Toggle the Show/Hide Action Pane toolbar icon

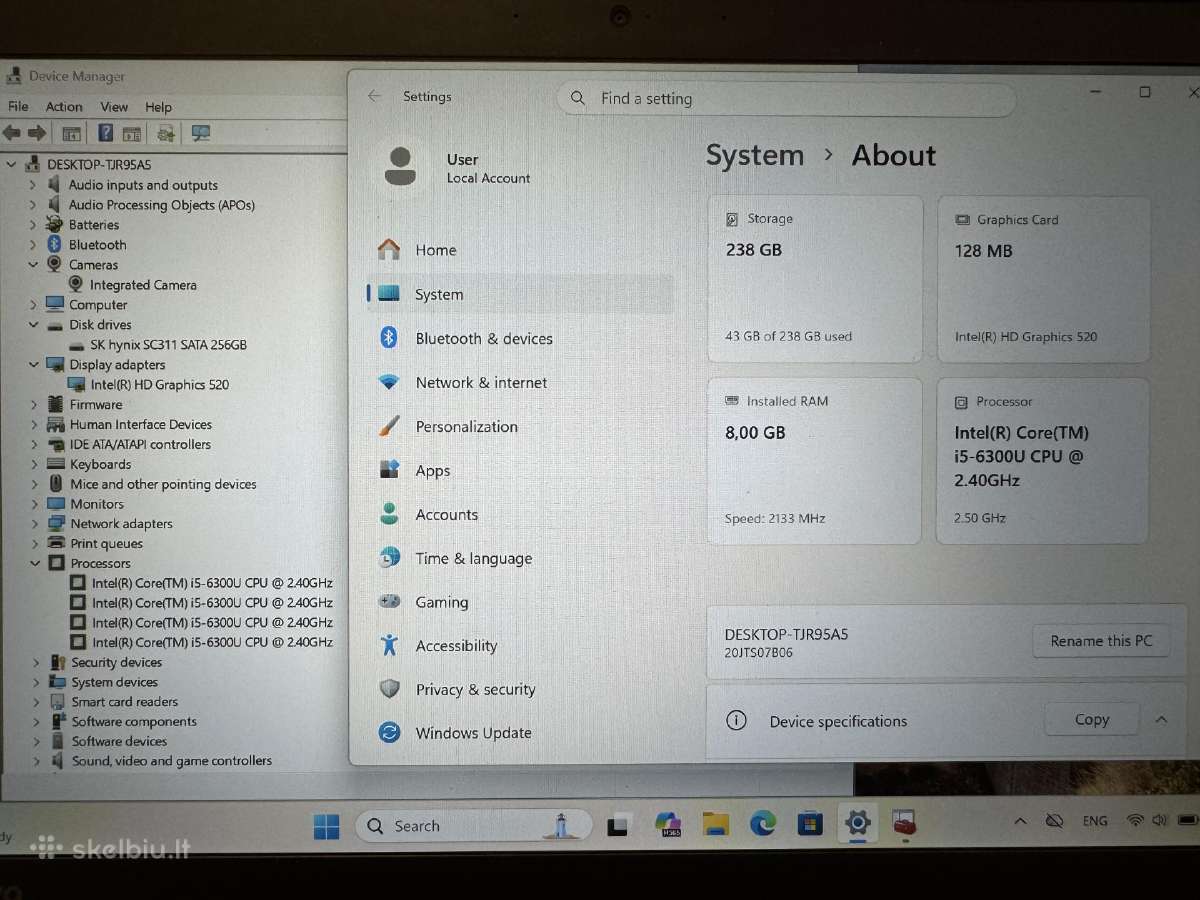(131, 133)
